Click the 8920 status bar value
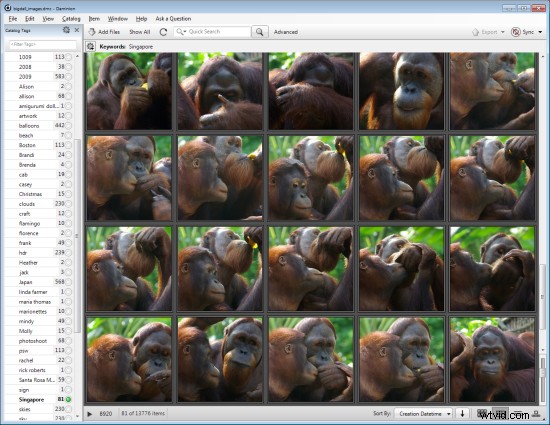Viewport: 550px width, 425px height. pos(106,414)
